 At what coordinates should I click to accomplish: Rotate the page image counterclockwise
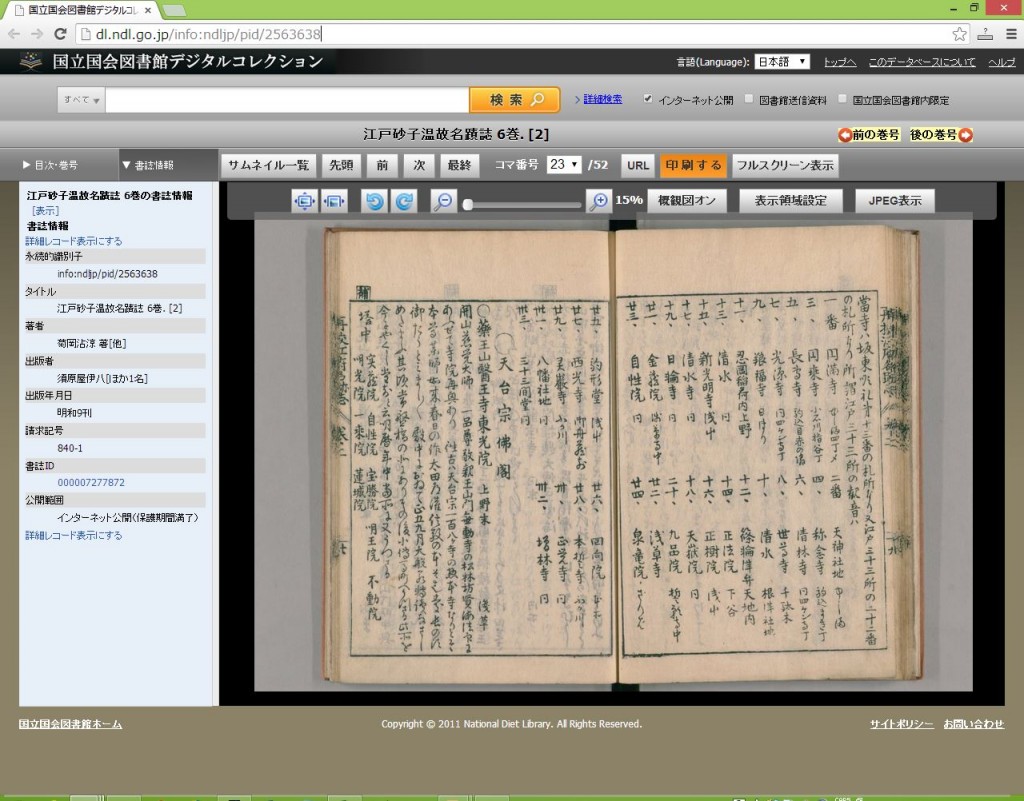[374, 201]
